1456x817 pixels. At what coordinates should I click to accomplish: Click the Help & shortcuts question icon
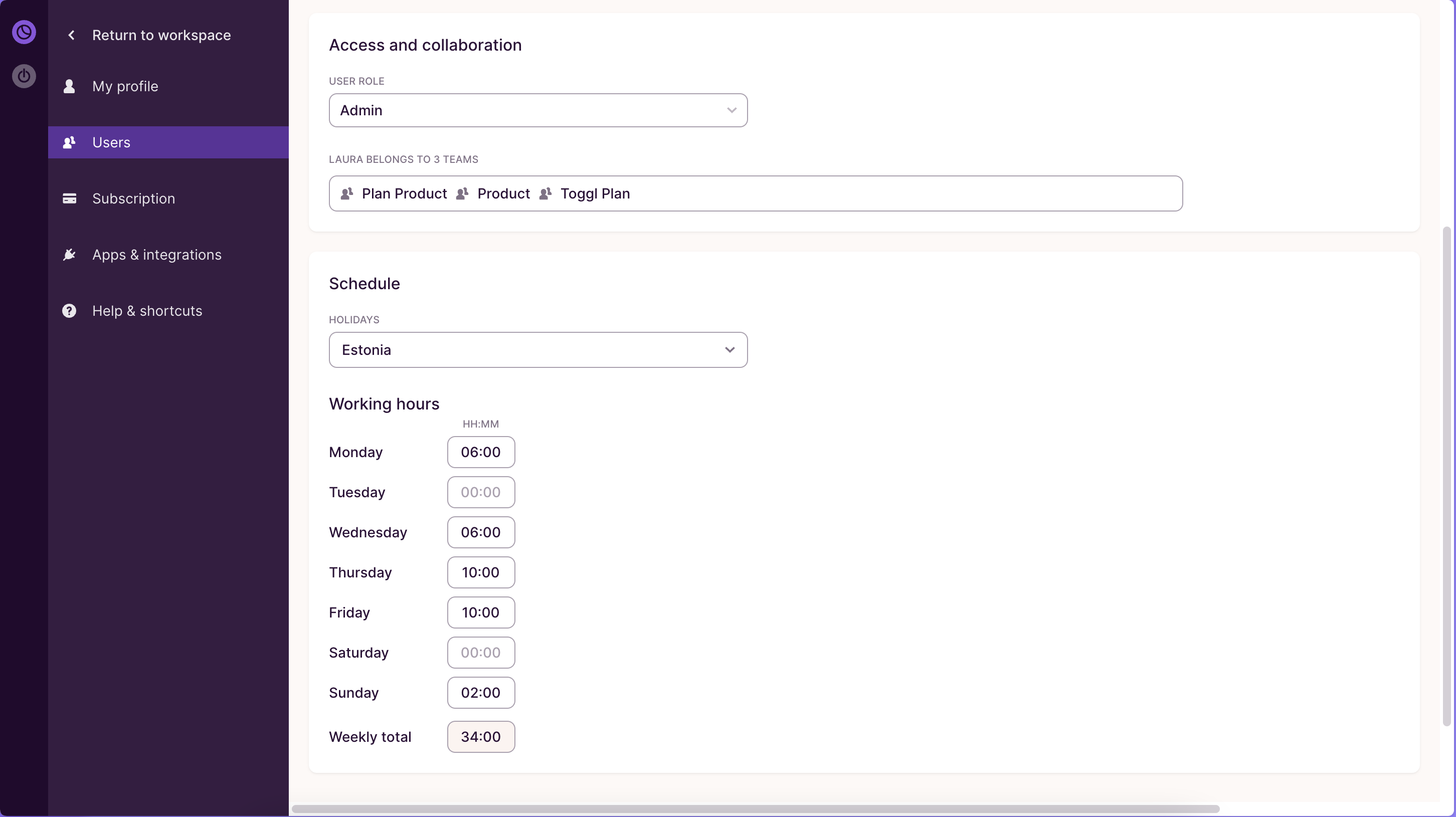click(69, 311)
